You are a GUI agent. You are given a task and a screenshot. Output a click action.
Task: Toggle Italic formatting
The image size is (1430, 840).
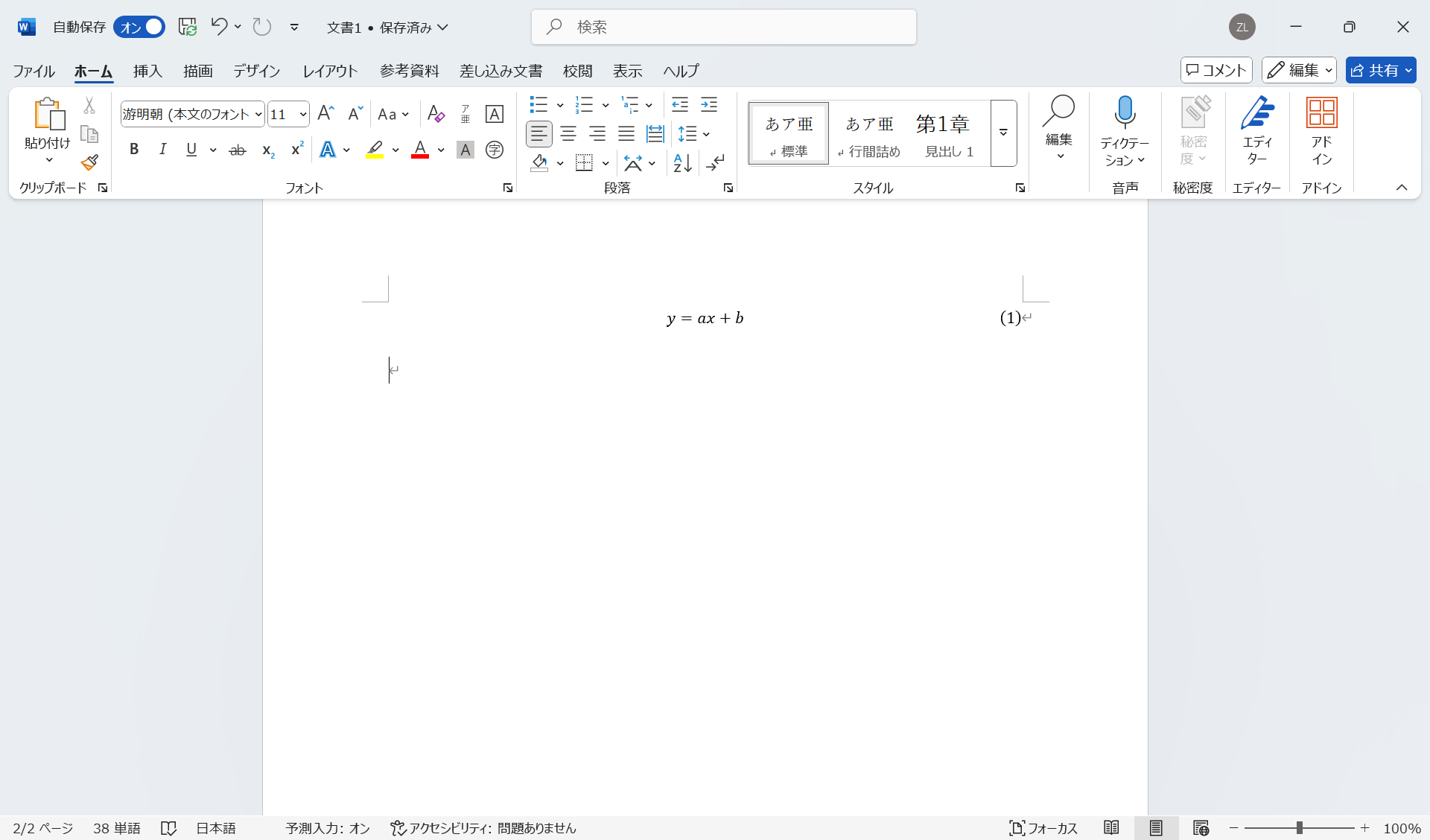(x=162, y=150)
